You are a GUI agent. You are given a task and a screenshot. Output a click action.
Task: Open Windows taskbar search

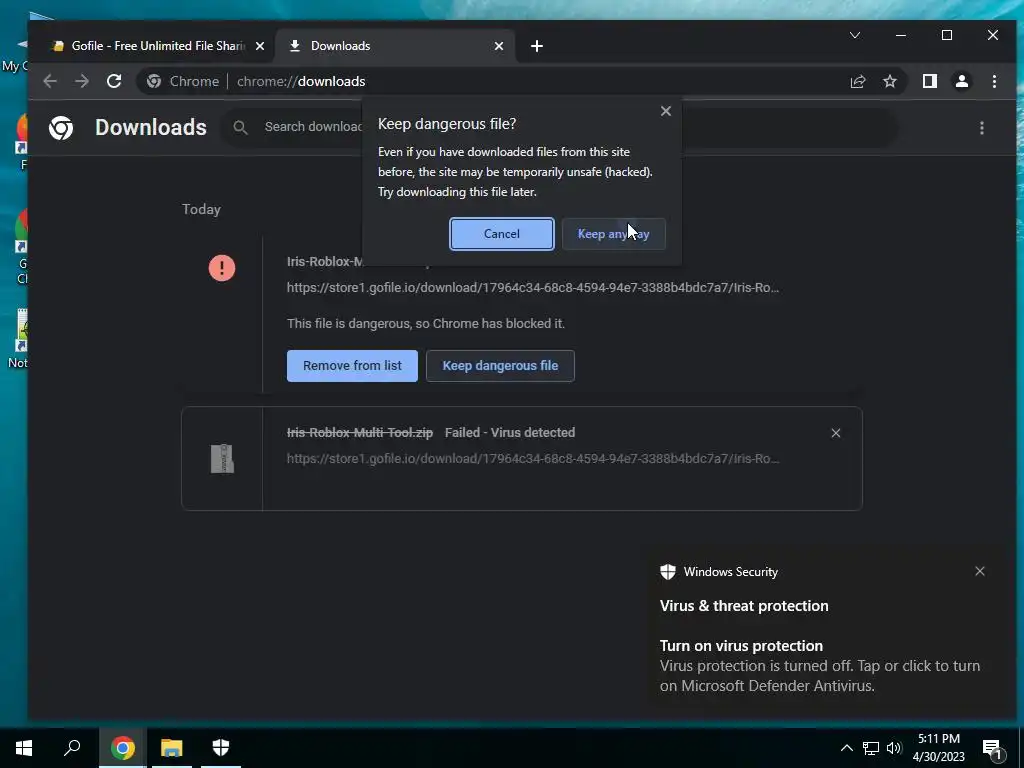click(x=72, y=748)
